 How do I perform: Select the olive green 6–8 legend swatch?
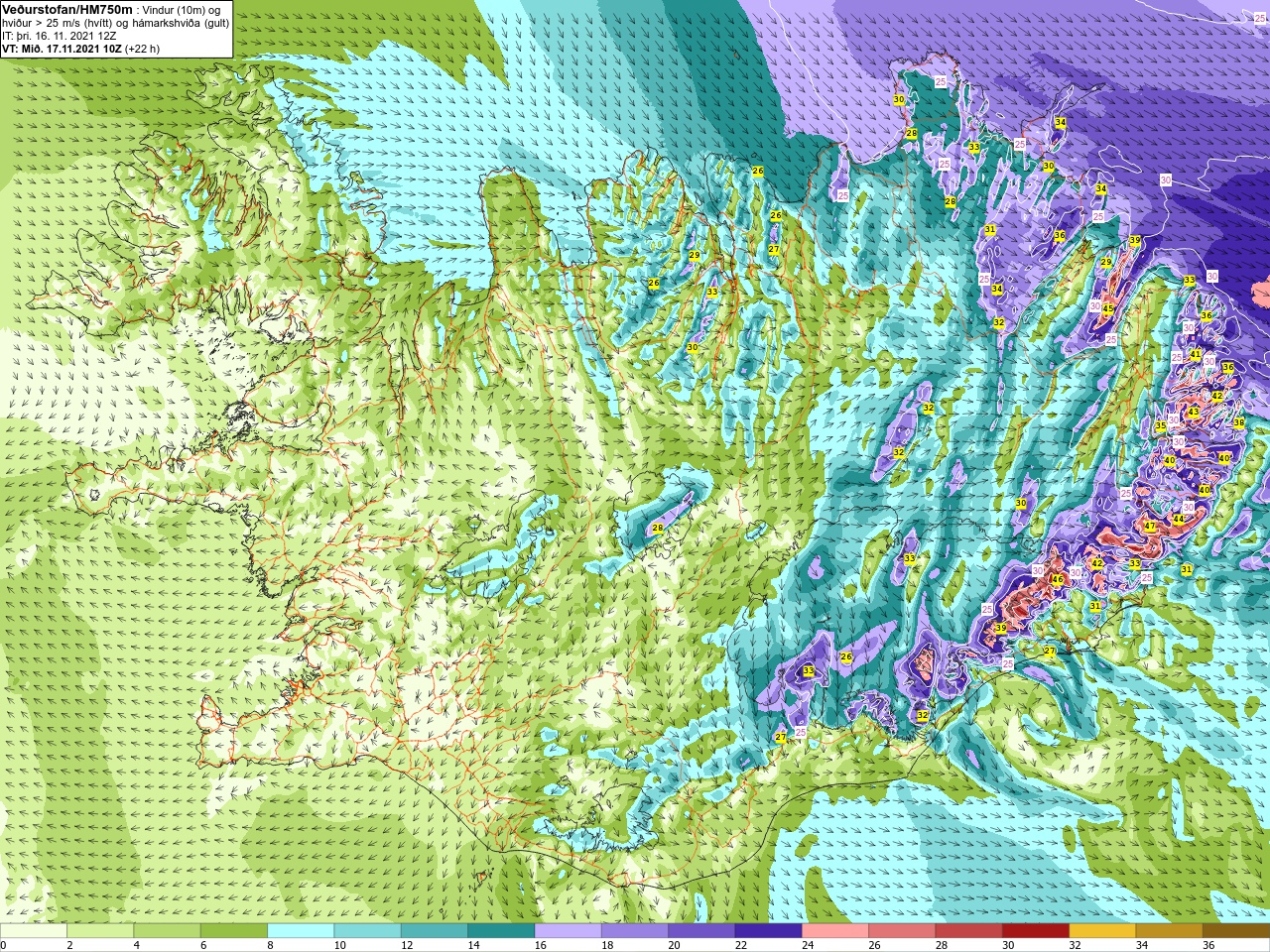click(x=234, y=931)
